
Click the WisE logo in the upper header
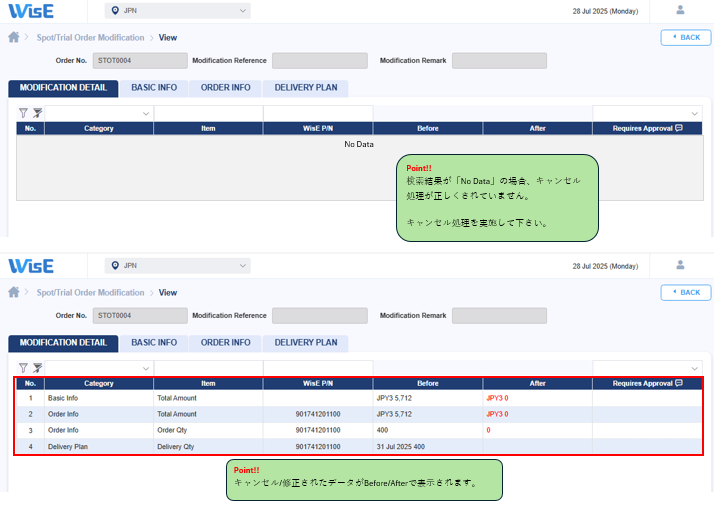[31, 11]
